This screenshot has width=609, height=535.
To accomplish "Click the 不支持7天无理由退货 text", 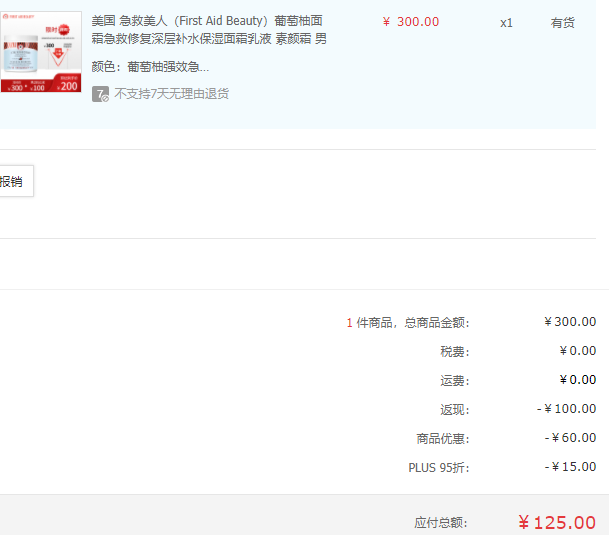I will (171, 94).
